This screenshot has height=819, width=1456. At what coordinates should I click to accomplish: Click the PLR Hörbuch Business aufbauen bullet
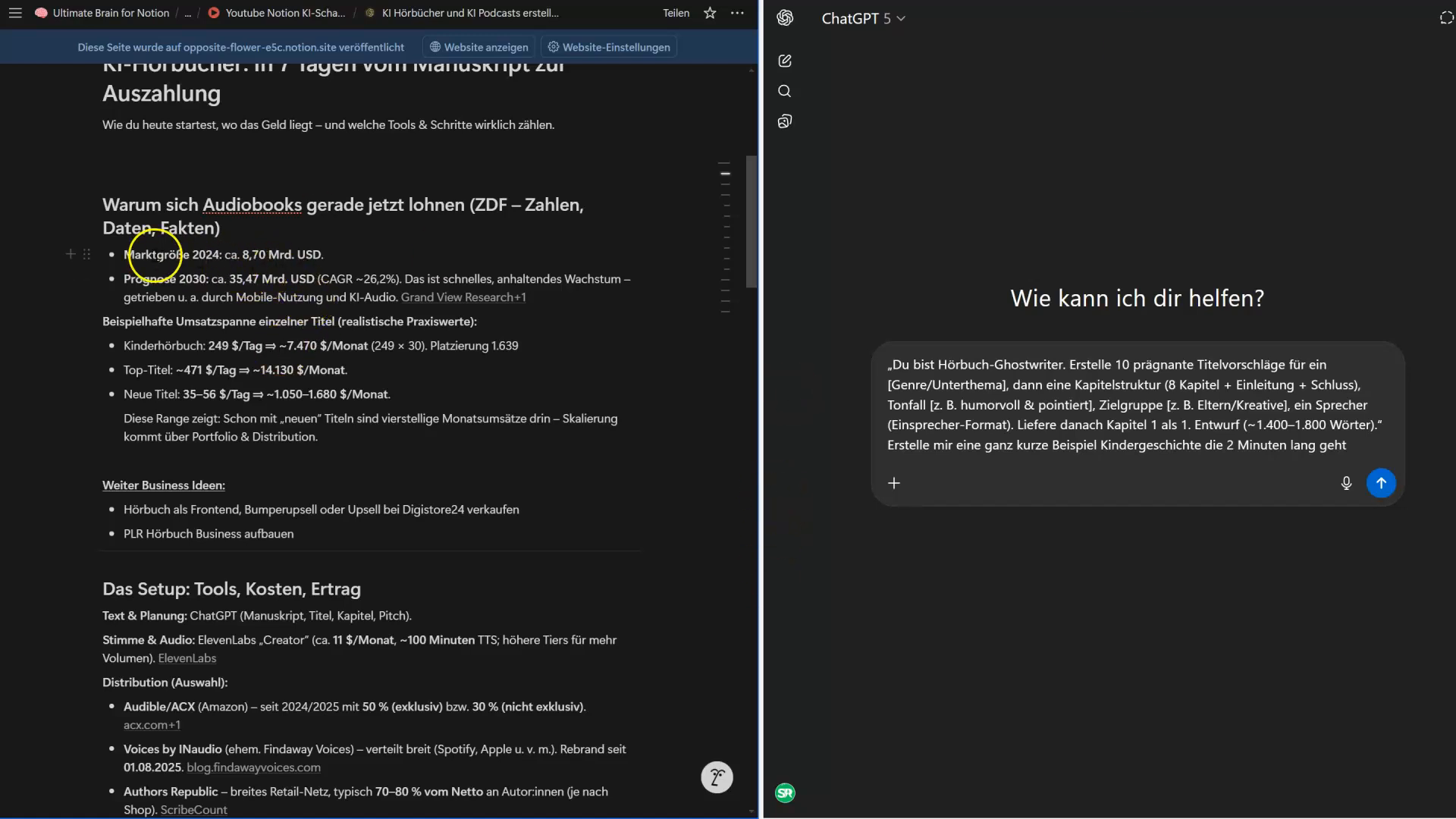209,534
